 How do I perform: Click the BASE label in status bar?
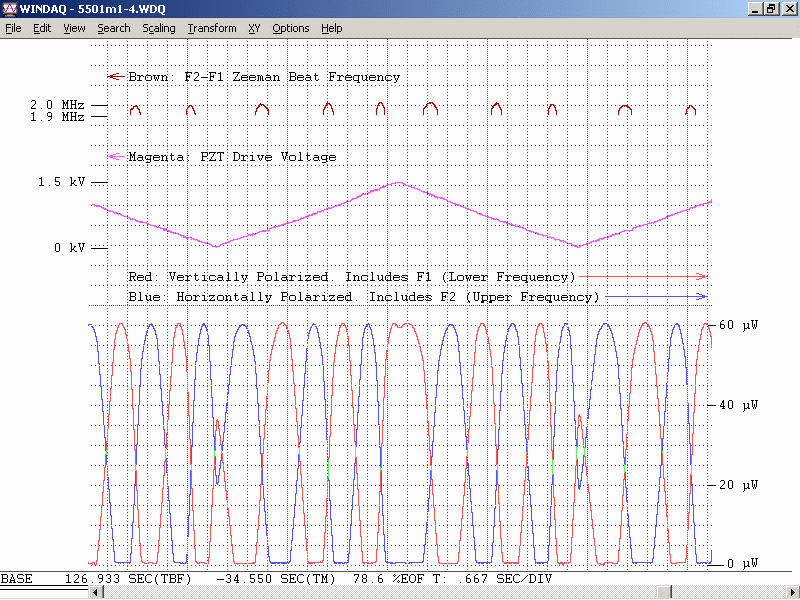click(17, 579)
